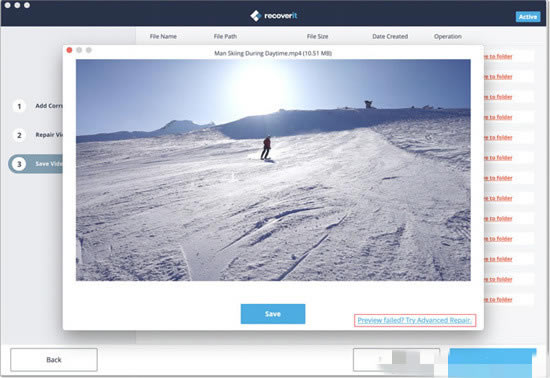550x378 pixels.
Task: Click the Operation column header
Action: 448,36
